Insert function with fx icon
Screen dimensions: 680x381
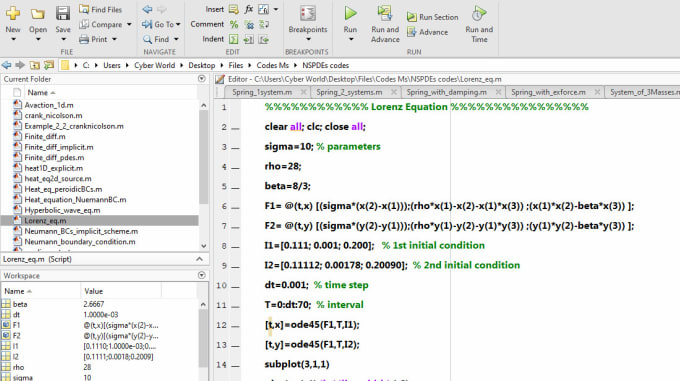[248, 9]
